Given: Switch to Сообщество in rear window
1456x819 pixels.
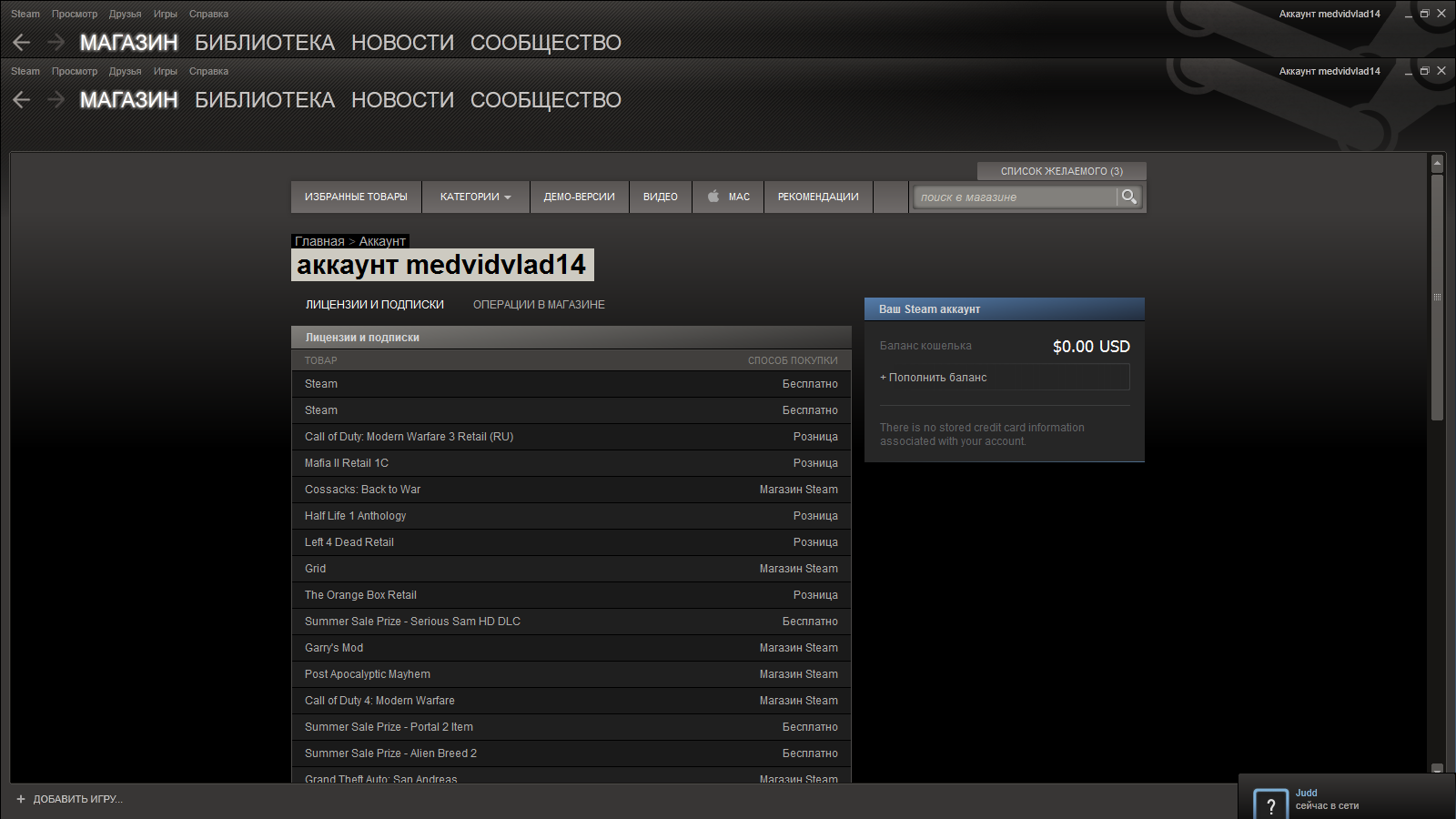Looking at the screenshot, I should [x=546, y=43].
